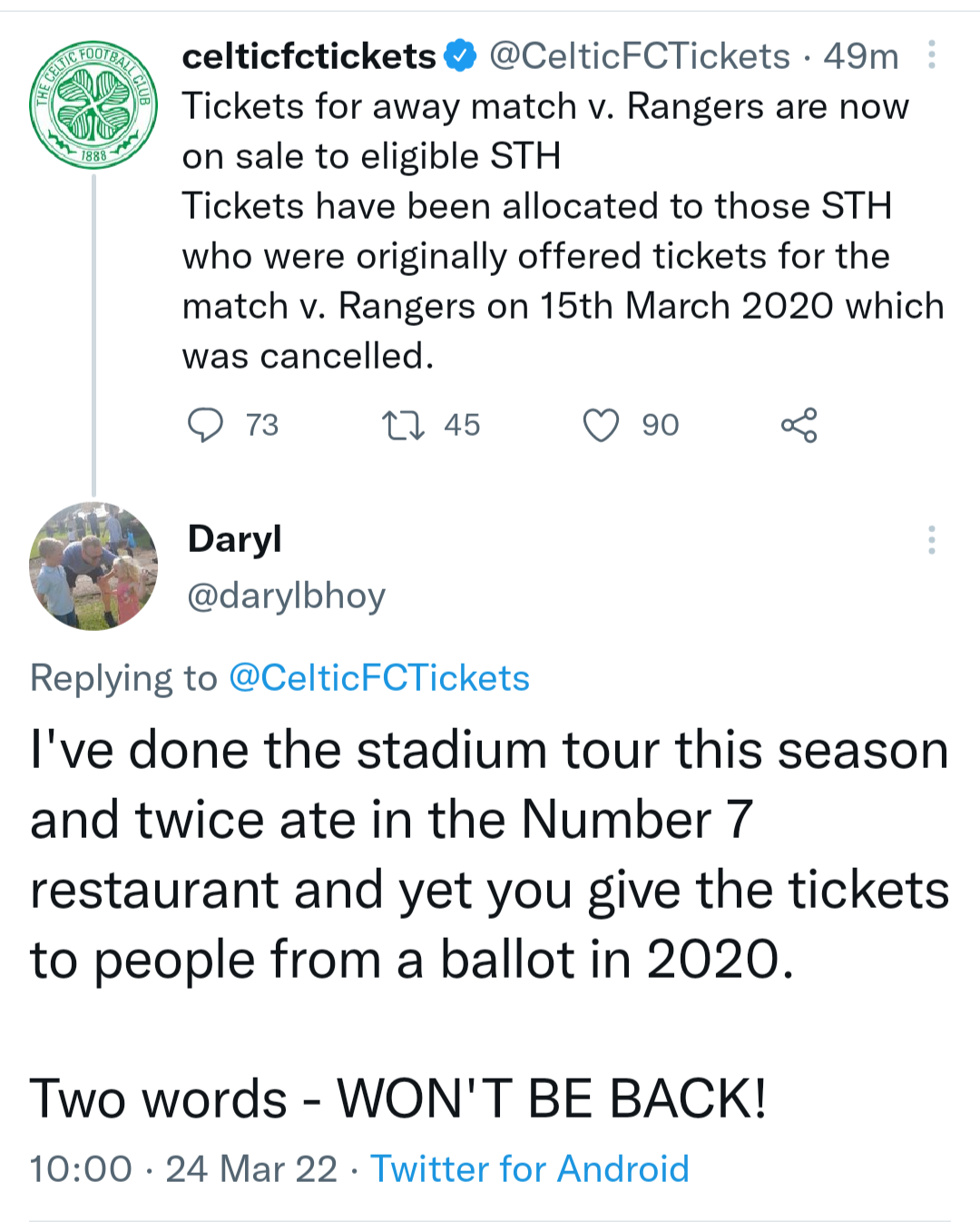This screenshot has height=1231, width=980.
Task: Click the blue verified badge
Action: pyautogui.click(x=461, y=56)
